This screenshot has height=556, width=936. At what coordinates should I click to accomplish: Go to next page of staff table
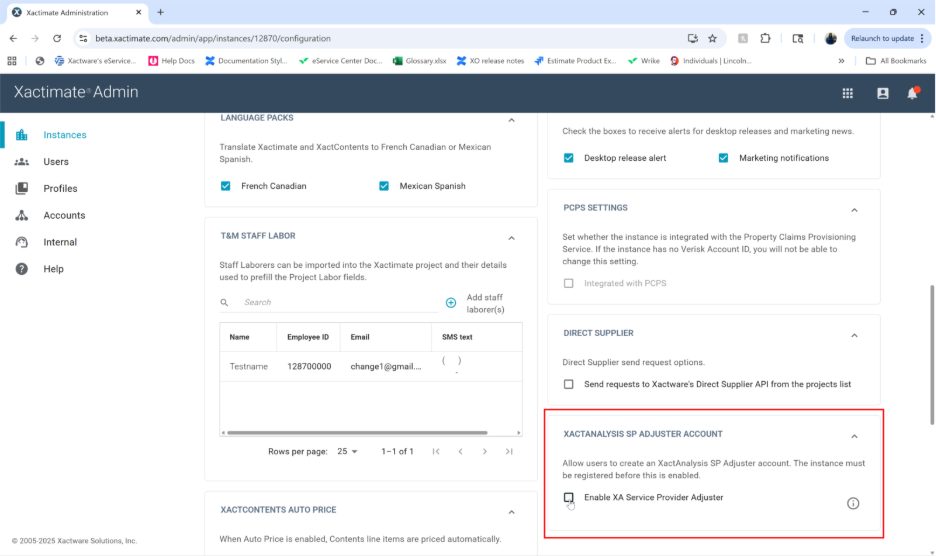(485, 451)
